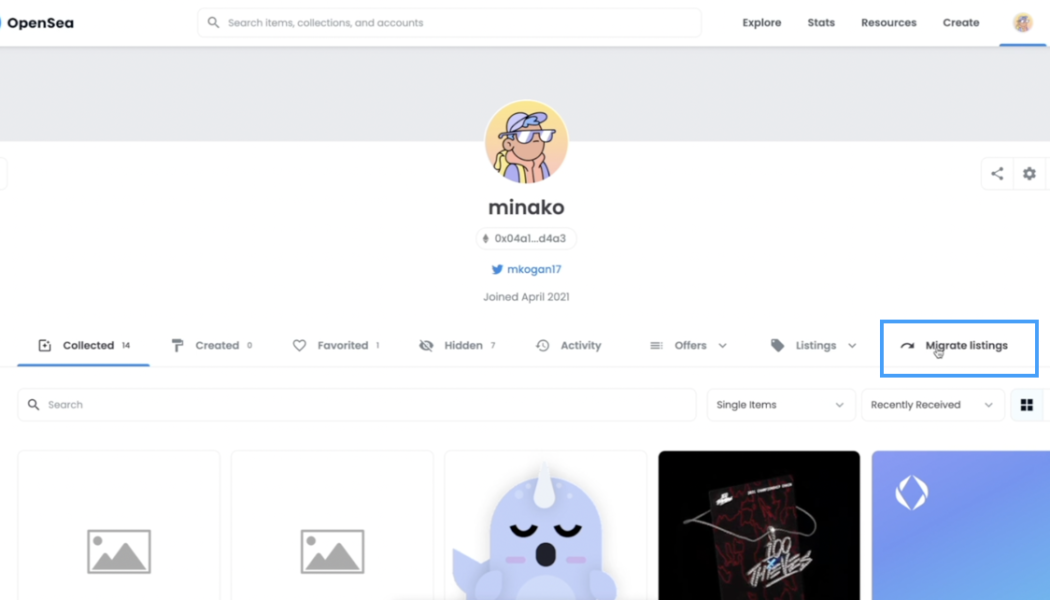1050x600 pixels.
Task: Open the Single Items dropdown
Action: coord(781,404)
